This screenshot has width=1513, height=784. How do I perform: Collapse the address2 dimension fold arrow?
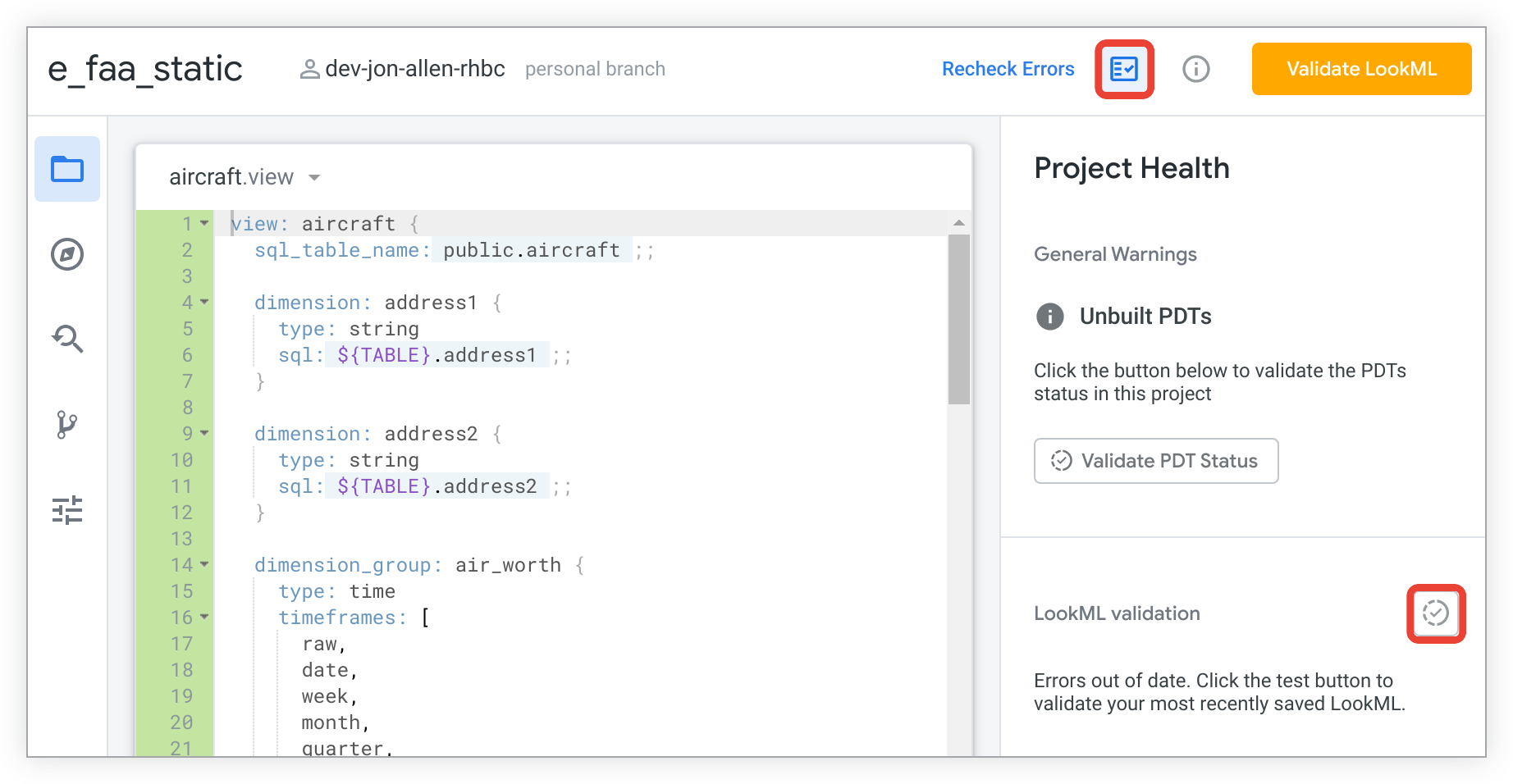coord(204,434)
